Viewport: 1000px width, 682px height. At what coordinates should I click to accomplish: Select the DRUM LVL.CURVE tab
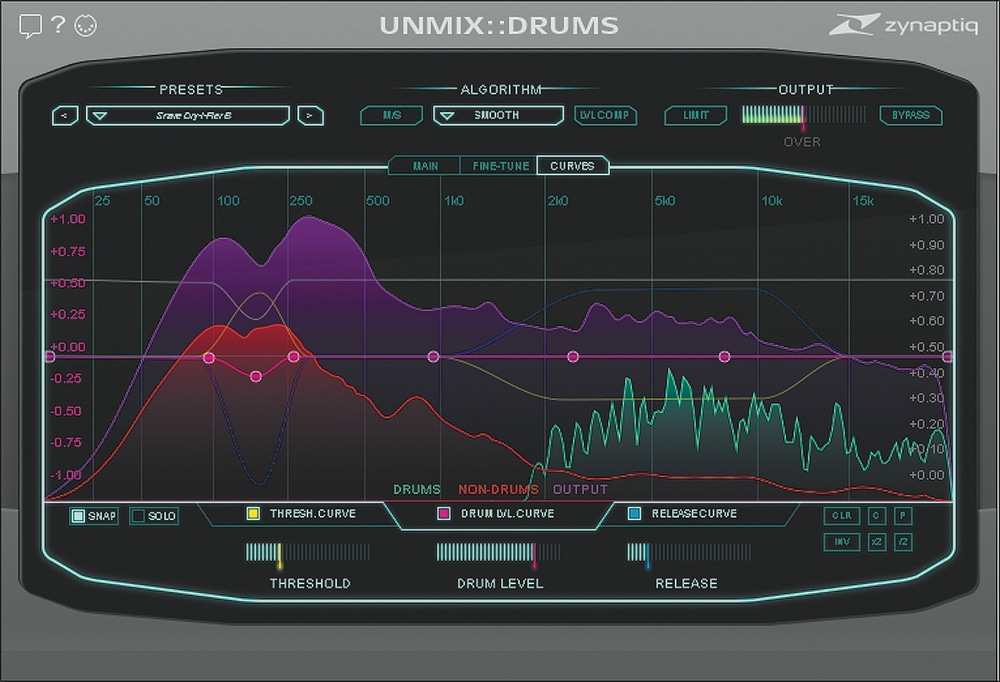pos(496,514)
